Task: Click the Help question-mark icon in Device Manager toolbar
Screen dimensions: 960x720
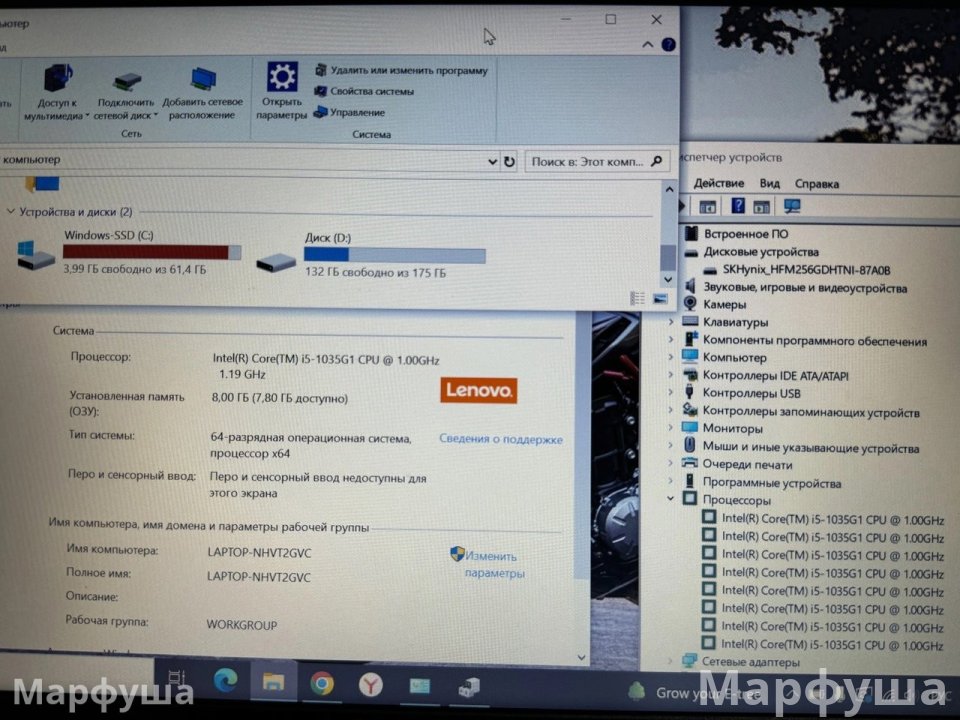Action: click(x=738, y=206)
